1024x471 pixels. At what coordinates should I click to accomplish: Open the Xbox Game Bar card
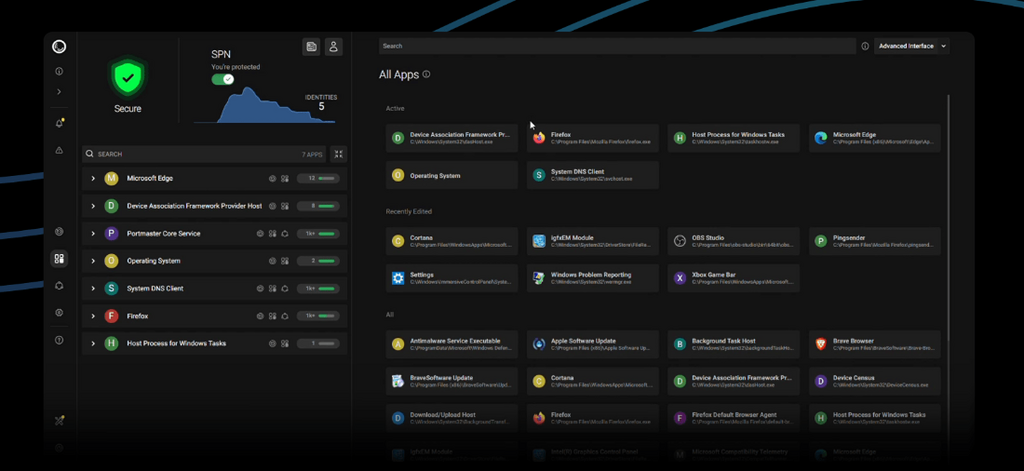pos(734,278)
